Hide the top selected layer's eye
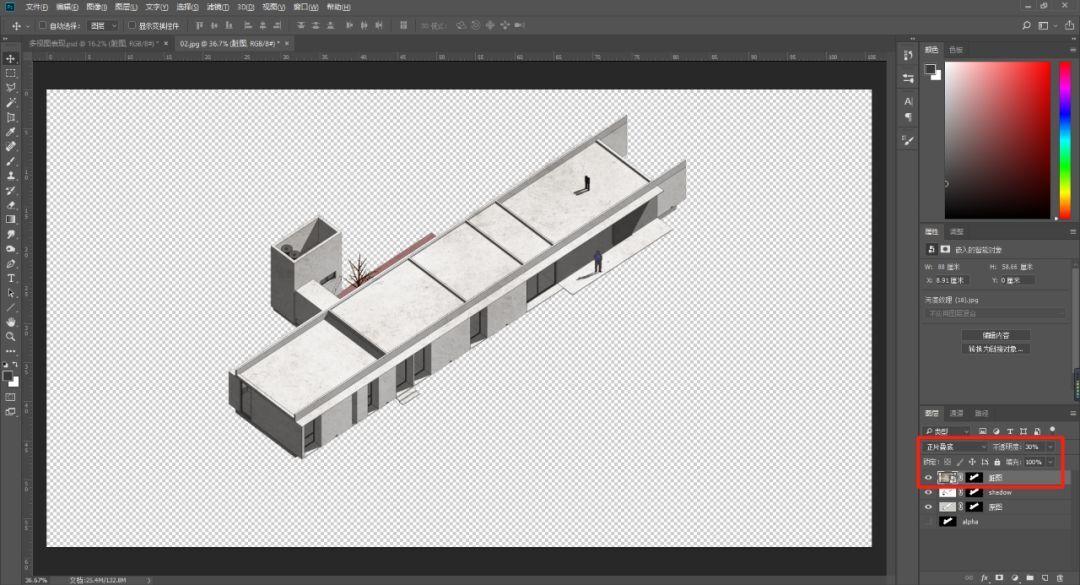 pyautogui.click(x=928, y=478)
